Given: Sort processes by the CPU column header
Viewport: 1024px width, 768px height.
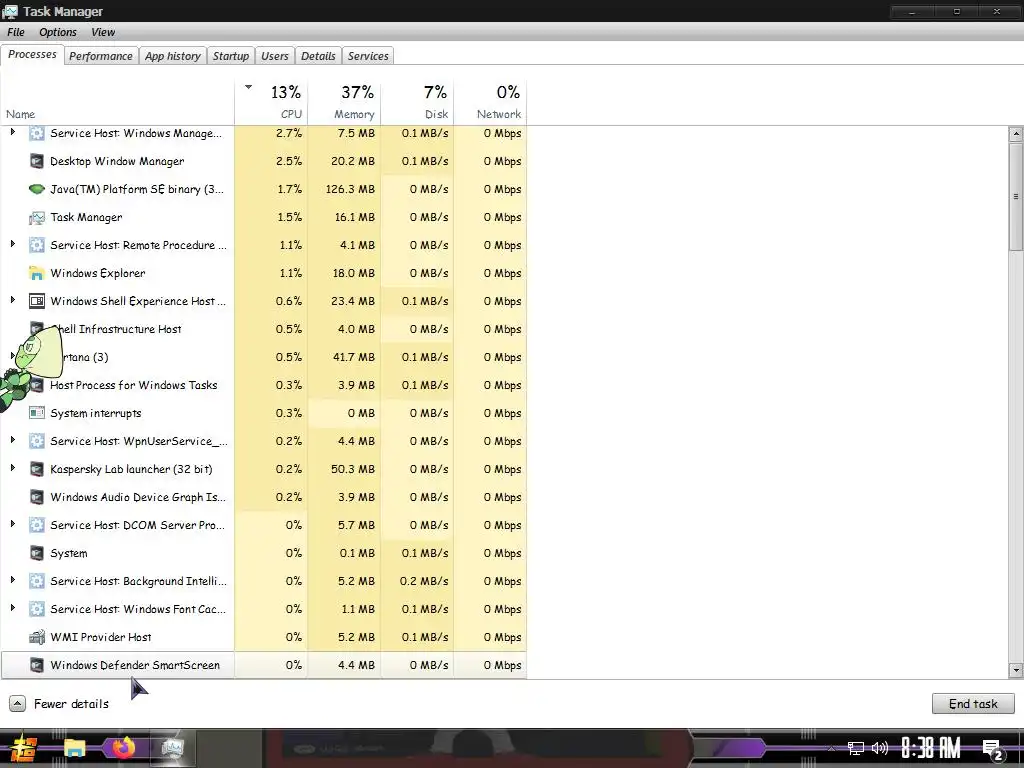Looking at the screenshot, I should [271, 102].
